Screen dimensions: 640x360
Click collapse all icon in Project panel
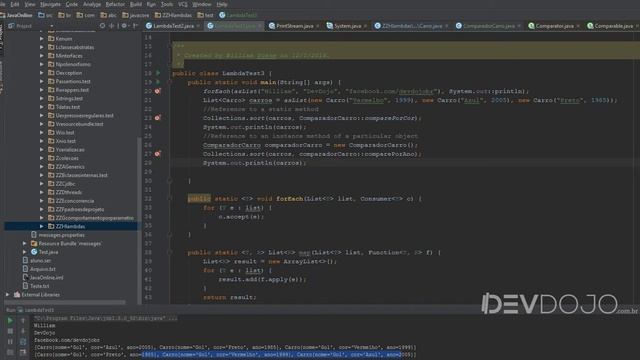pyautogui.click(x=112, y=26)
